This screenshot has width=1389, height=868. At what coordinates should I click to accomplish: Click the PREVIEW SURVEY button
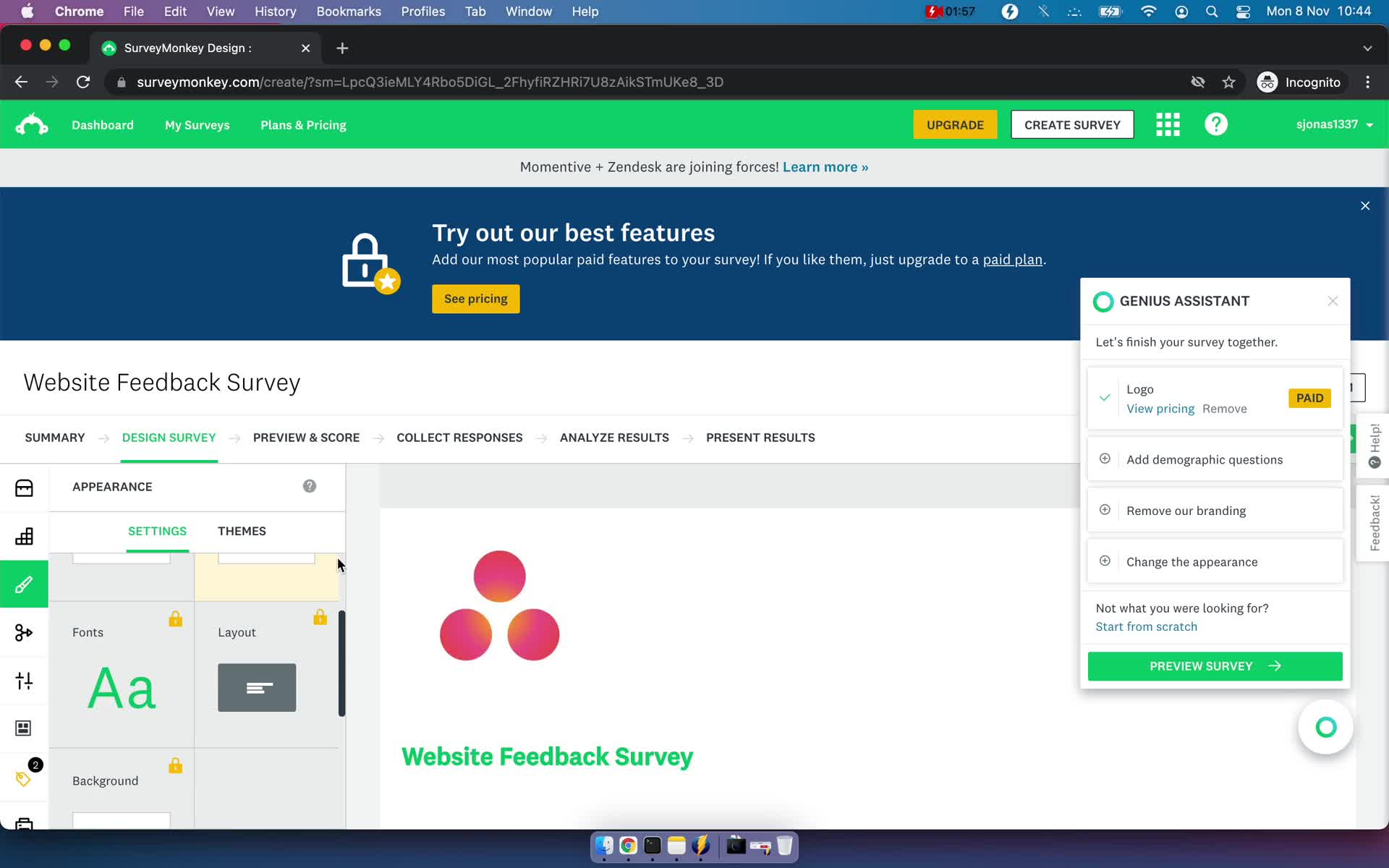(1214, 665)
